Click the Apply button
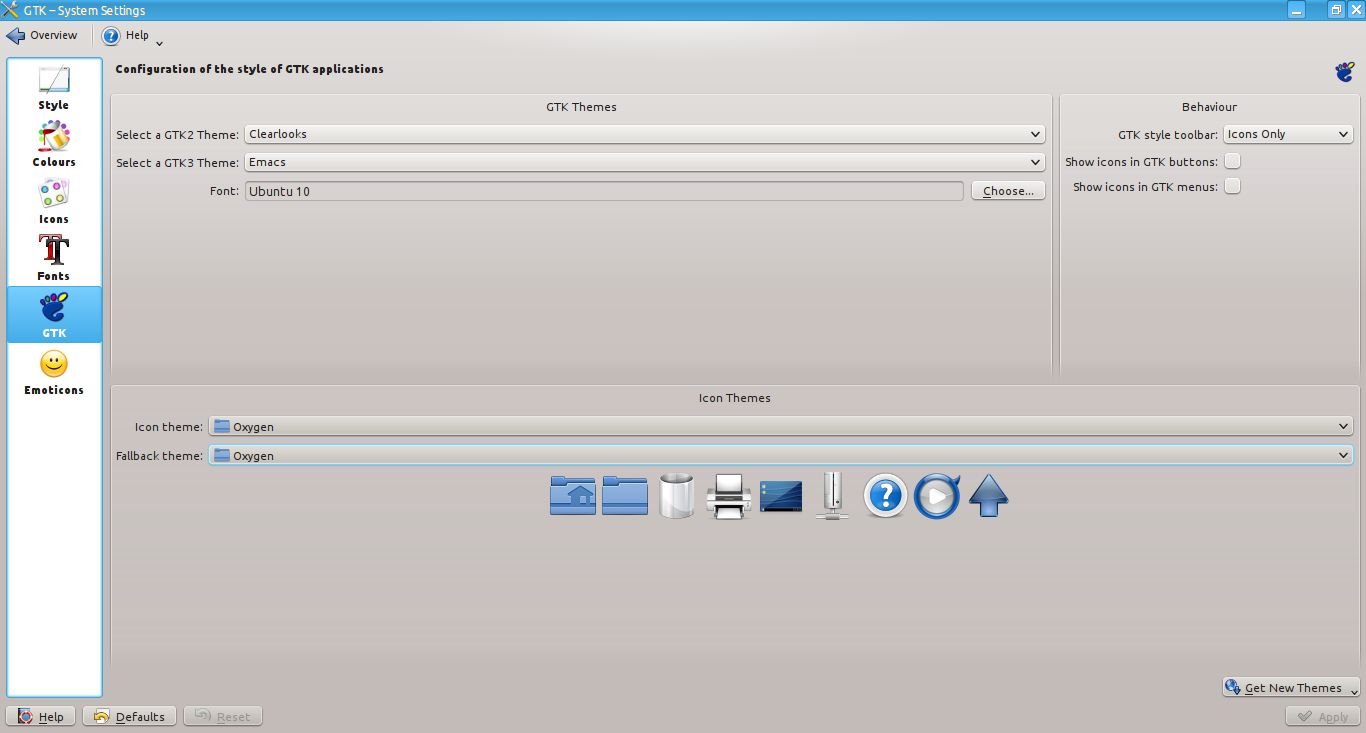Viewport: 1366px width, 733px height. click(x=1323, y=716)
